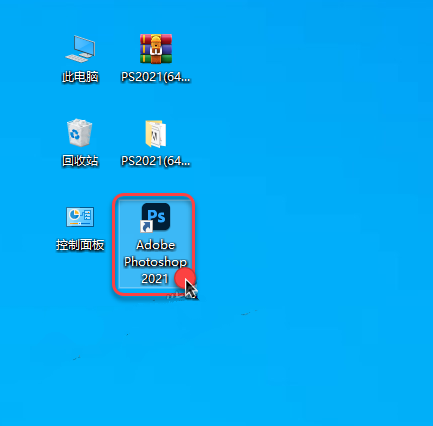Select the 控制面板 control panel icon
This screenshot has width=433, height=426.
coord(80,217)
